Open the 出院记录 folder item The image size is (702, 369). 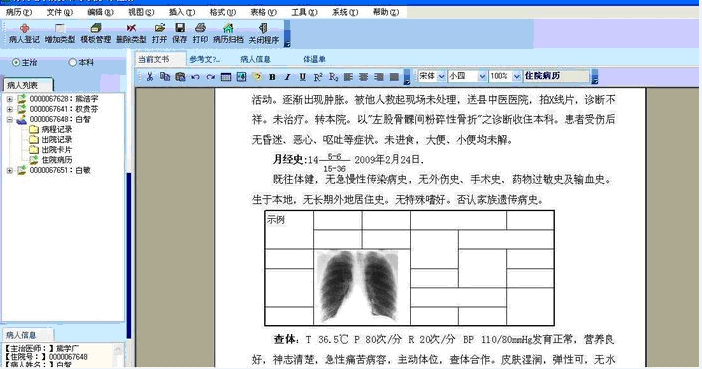(x=51, y=139)
